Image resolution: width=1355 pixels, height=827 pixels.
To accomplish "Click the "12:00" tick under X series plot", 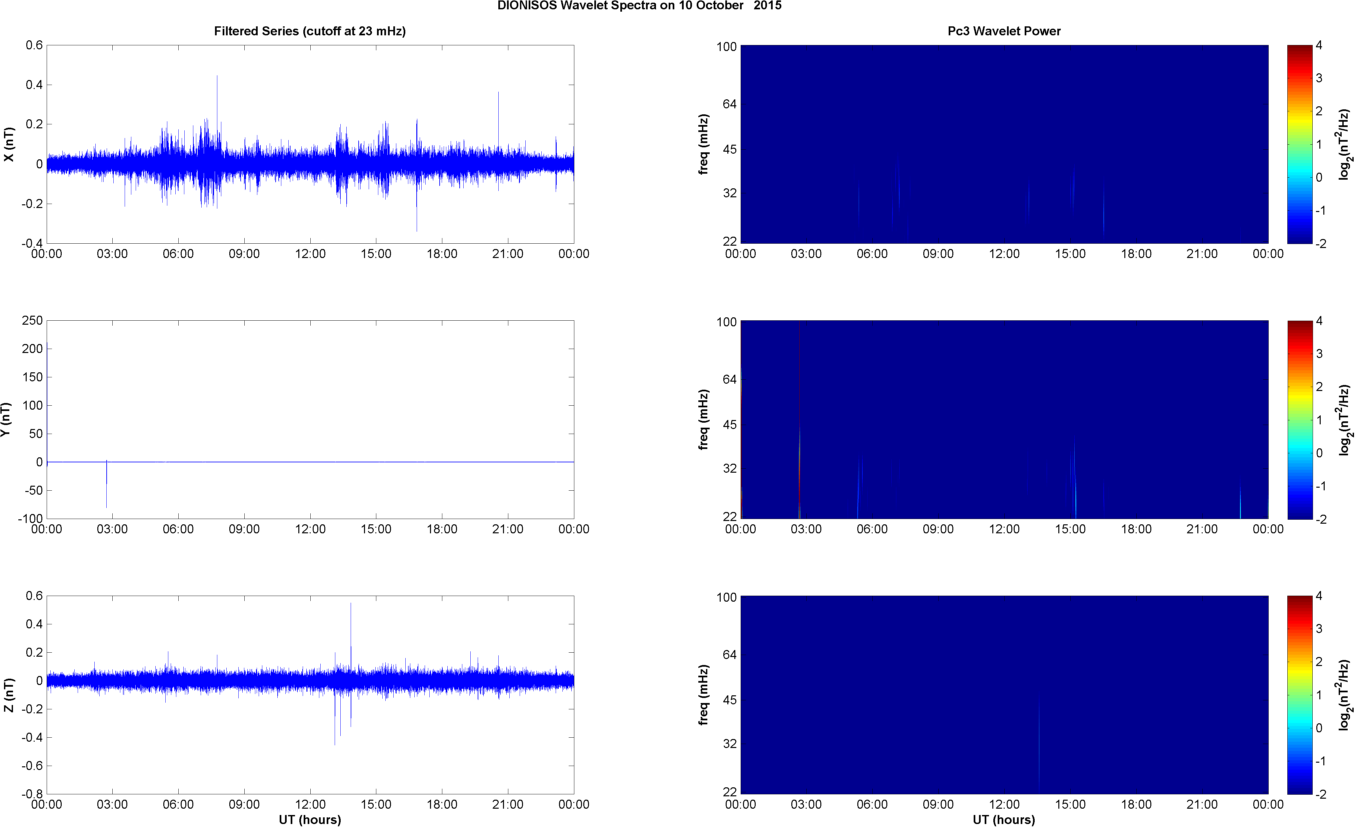I will tap(310, 254).
